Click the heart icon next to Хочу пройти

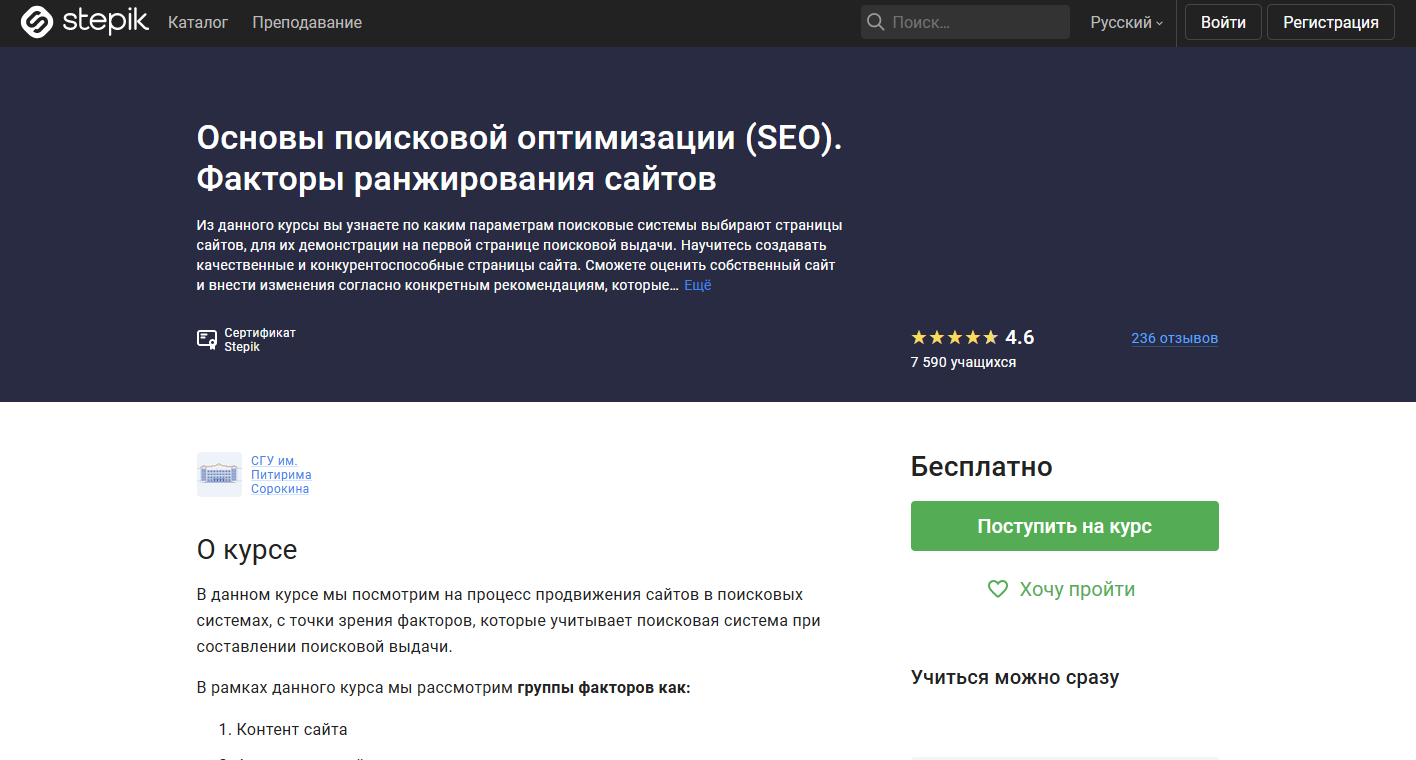tap(997, 589)
